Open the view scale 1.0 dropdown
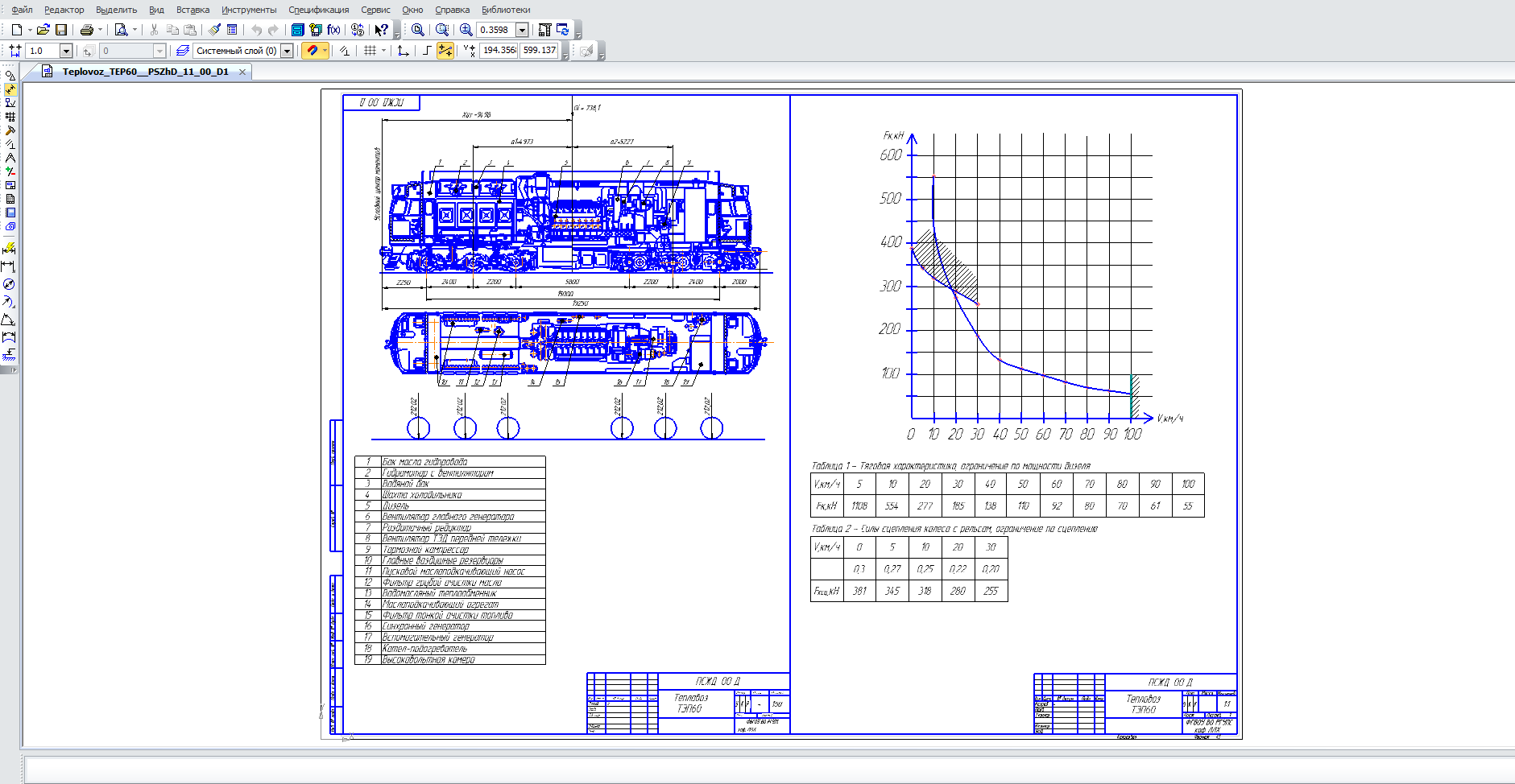Screen dimensions: 1515x784 click(x=66, y=51)
